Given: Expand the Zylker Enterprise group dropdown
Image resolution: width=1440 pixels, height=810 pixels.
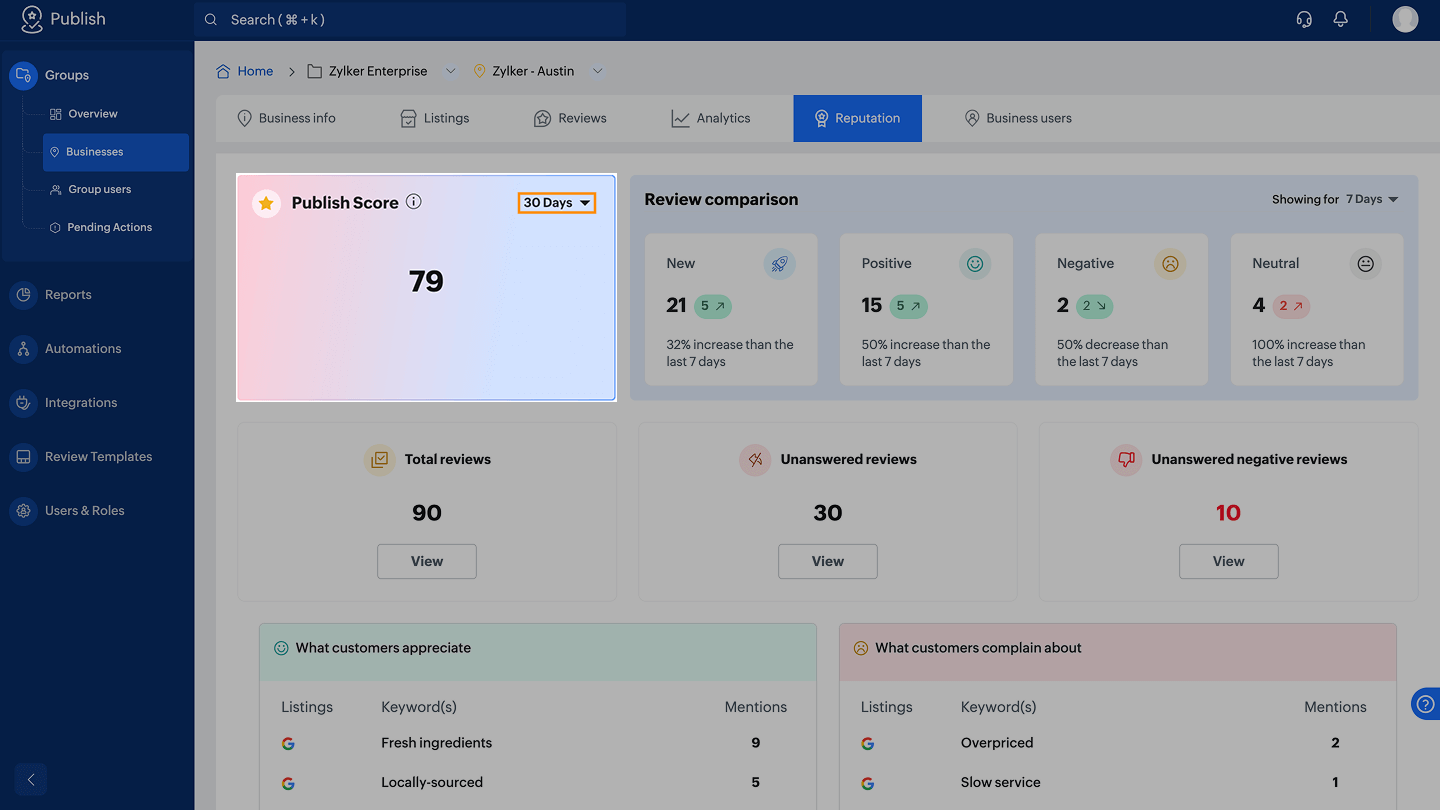Looking at the screenshot, I should [450, 71].
